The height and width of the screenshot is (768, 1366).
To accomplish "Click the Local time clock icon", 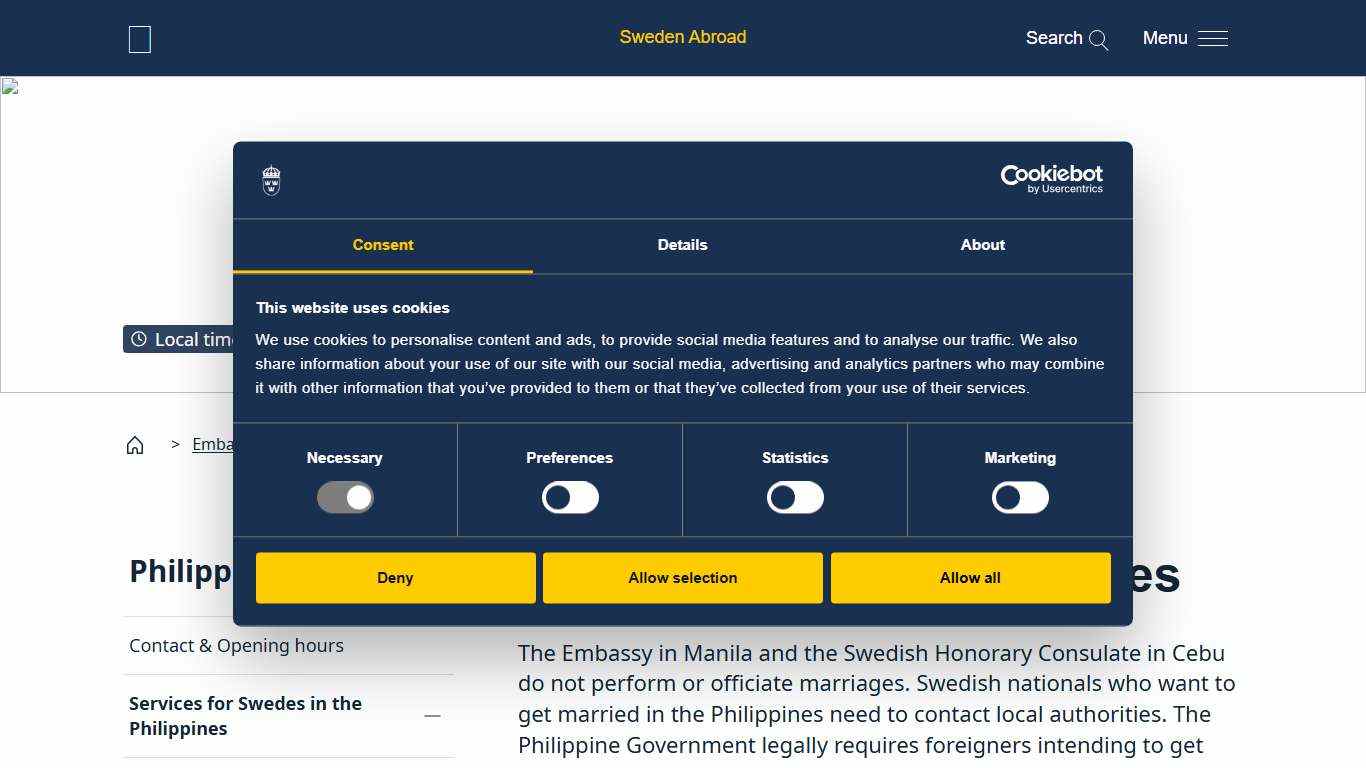I will click(x=139, y=339).
